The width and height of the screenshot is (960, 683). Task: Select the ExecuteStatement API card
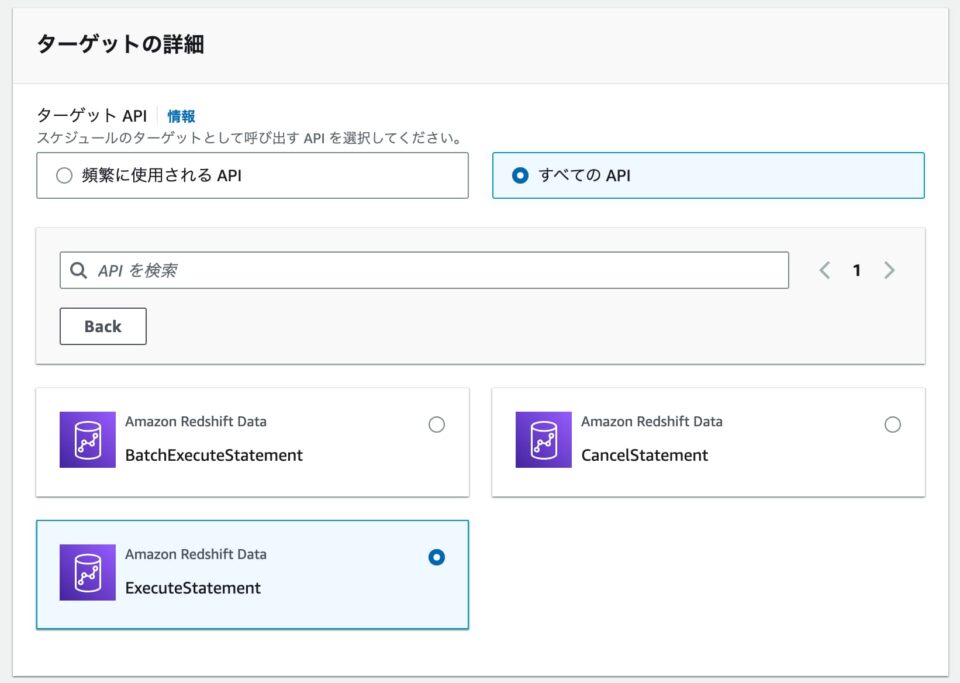coord(252,573)
